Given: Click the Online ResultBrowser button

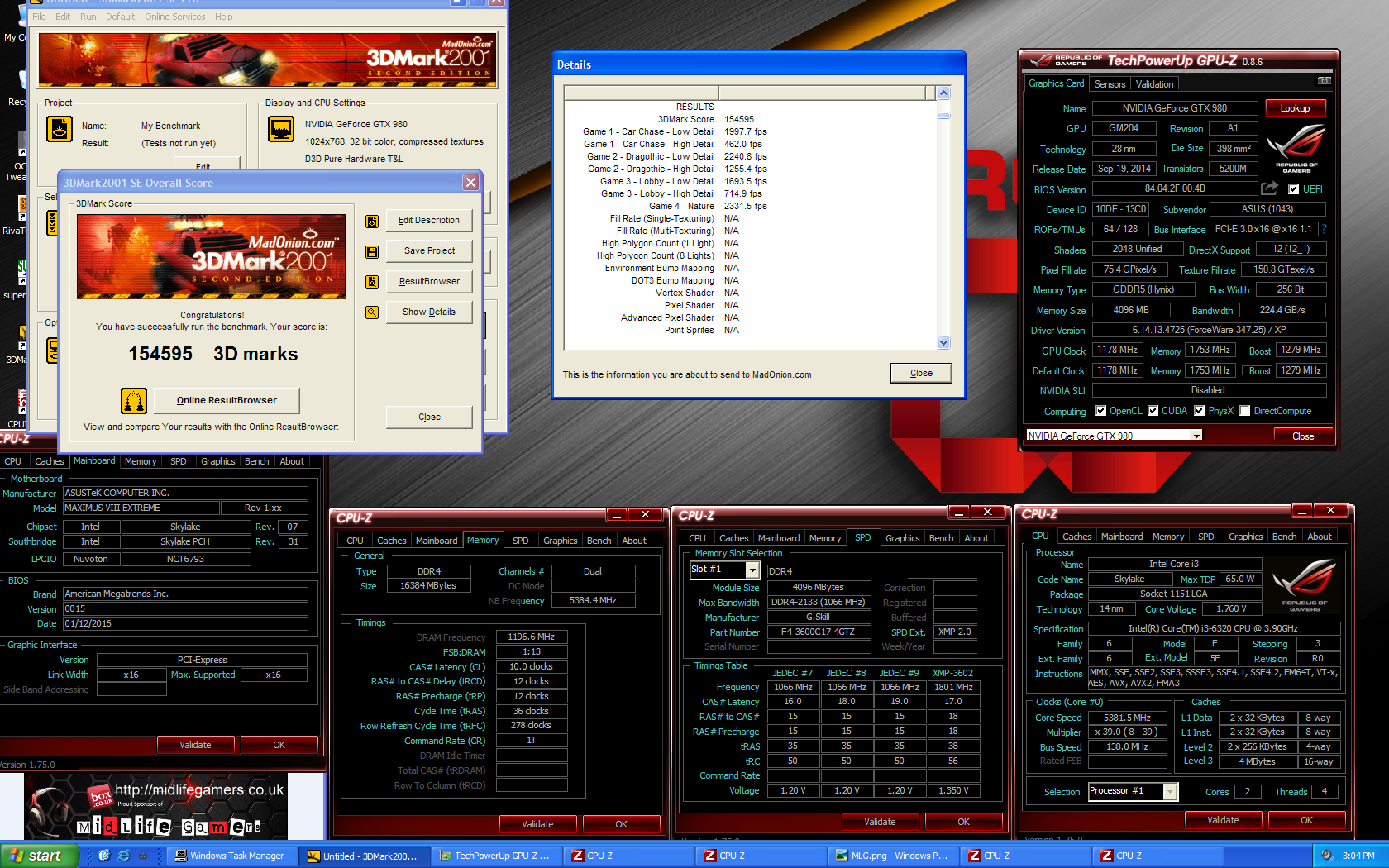Looking at the screenshot, I should 227,400.
